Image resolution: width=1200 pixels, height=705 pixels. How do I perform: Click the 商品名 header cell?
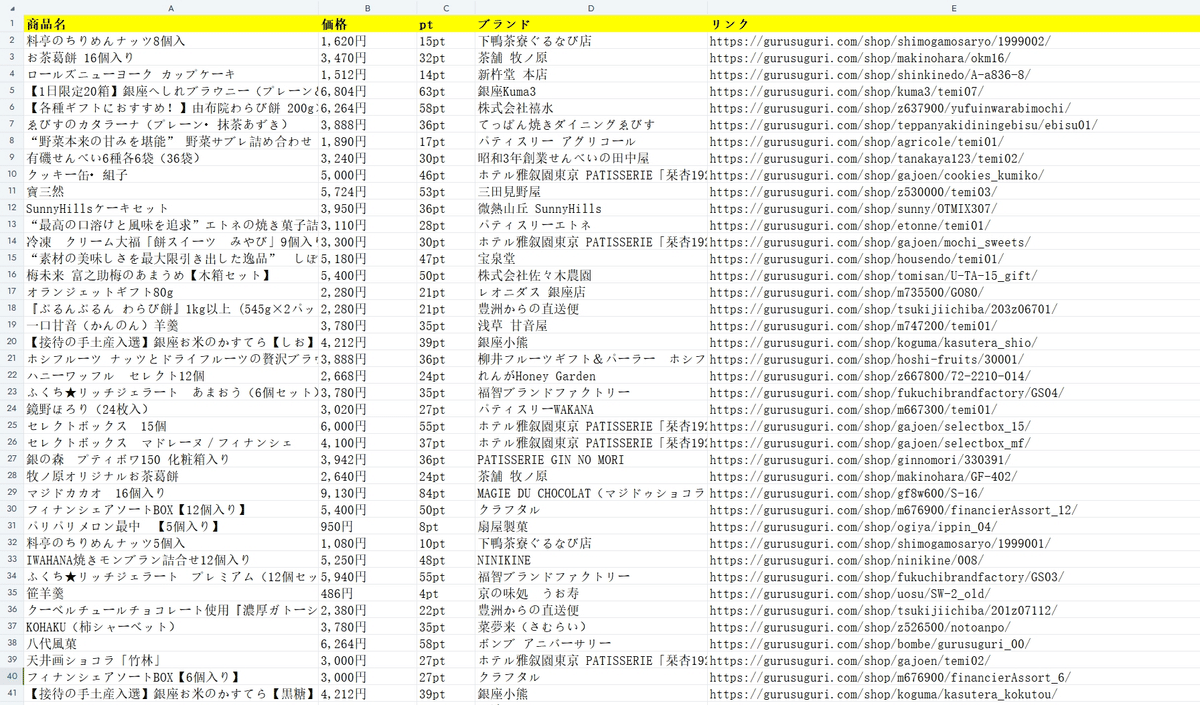[x=171, y=23]
